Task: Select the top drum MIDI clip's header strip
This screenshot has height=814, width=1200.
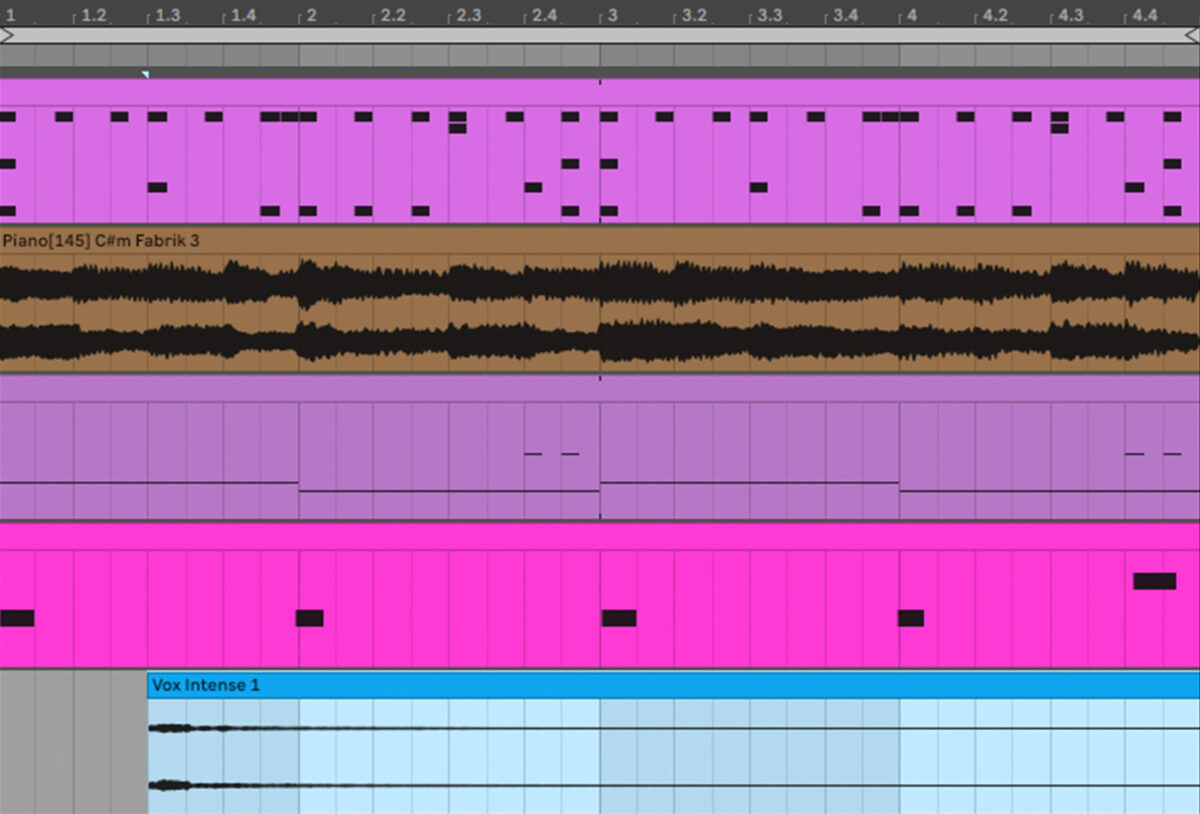Action: pos(600,92)
